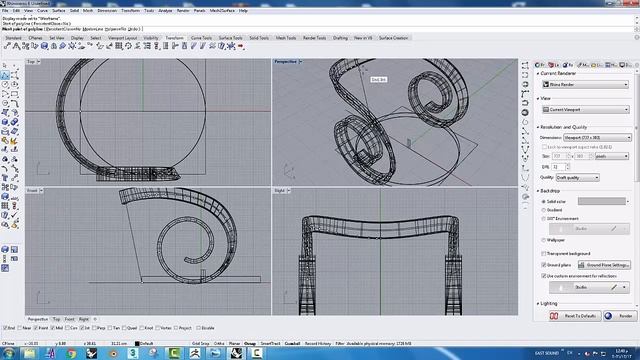Image resolution: width=640 pixels, height=360 pixels.
Task: Enable the Perp object snap checkbox
Action: click(94, 328)
